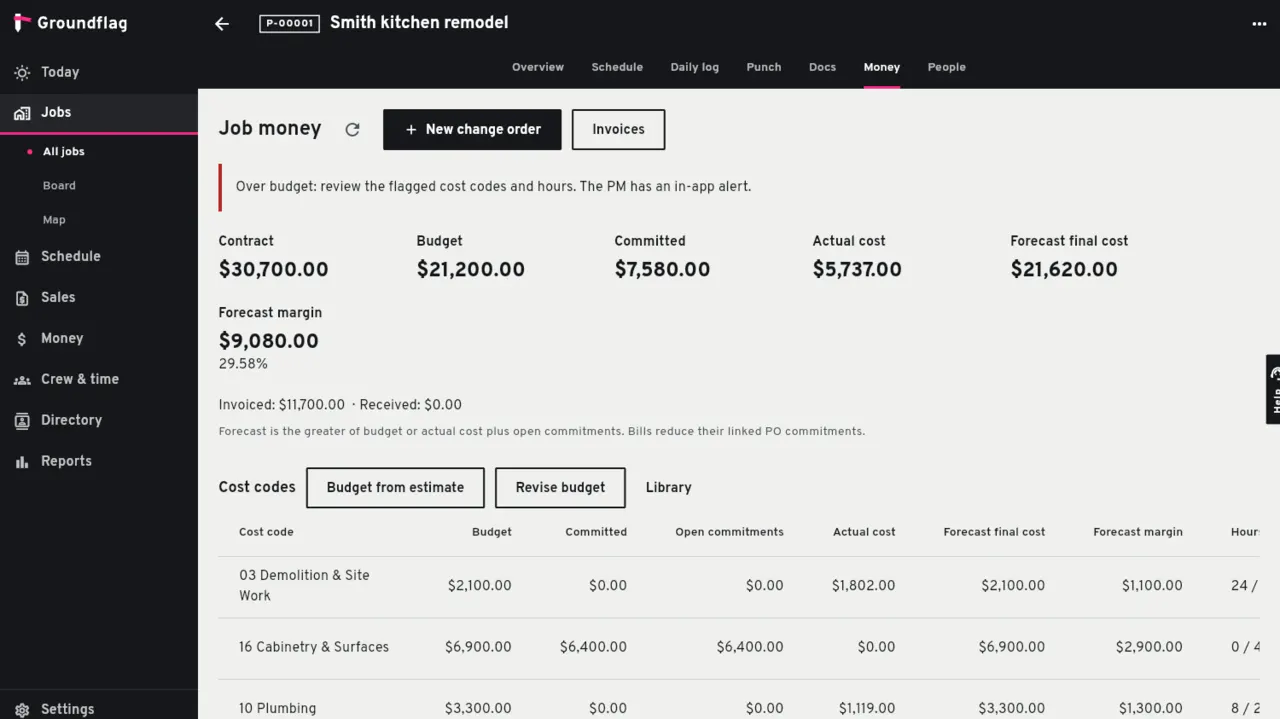Open the three-dot more options menu
1280x719 pixels.
1259,24
